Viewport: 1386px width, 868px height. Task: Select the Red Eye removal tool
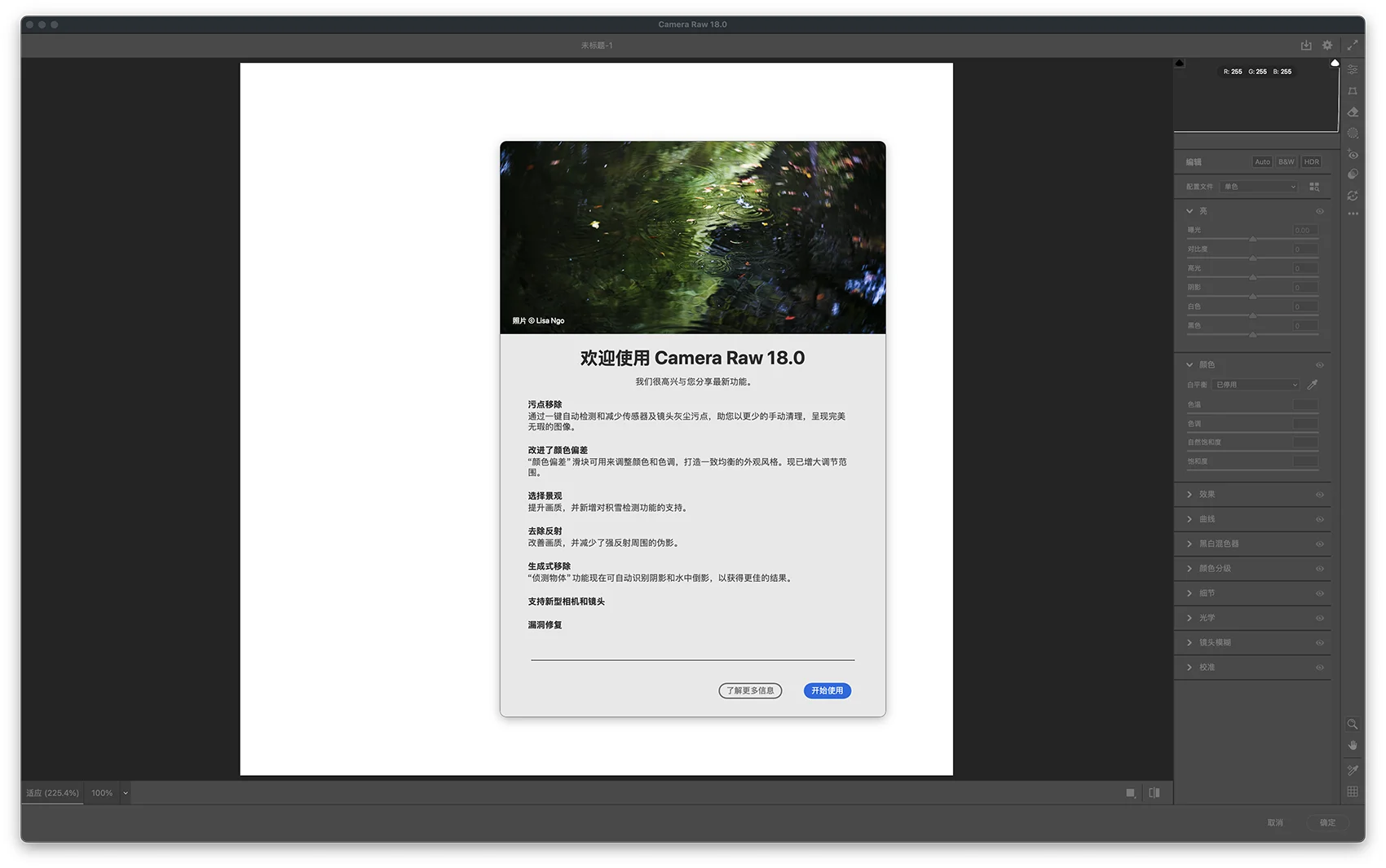(x=1353, y=155)
